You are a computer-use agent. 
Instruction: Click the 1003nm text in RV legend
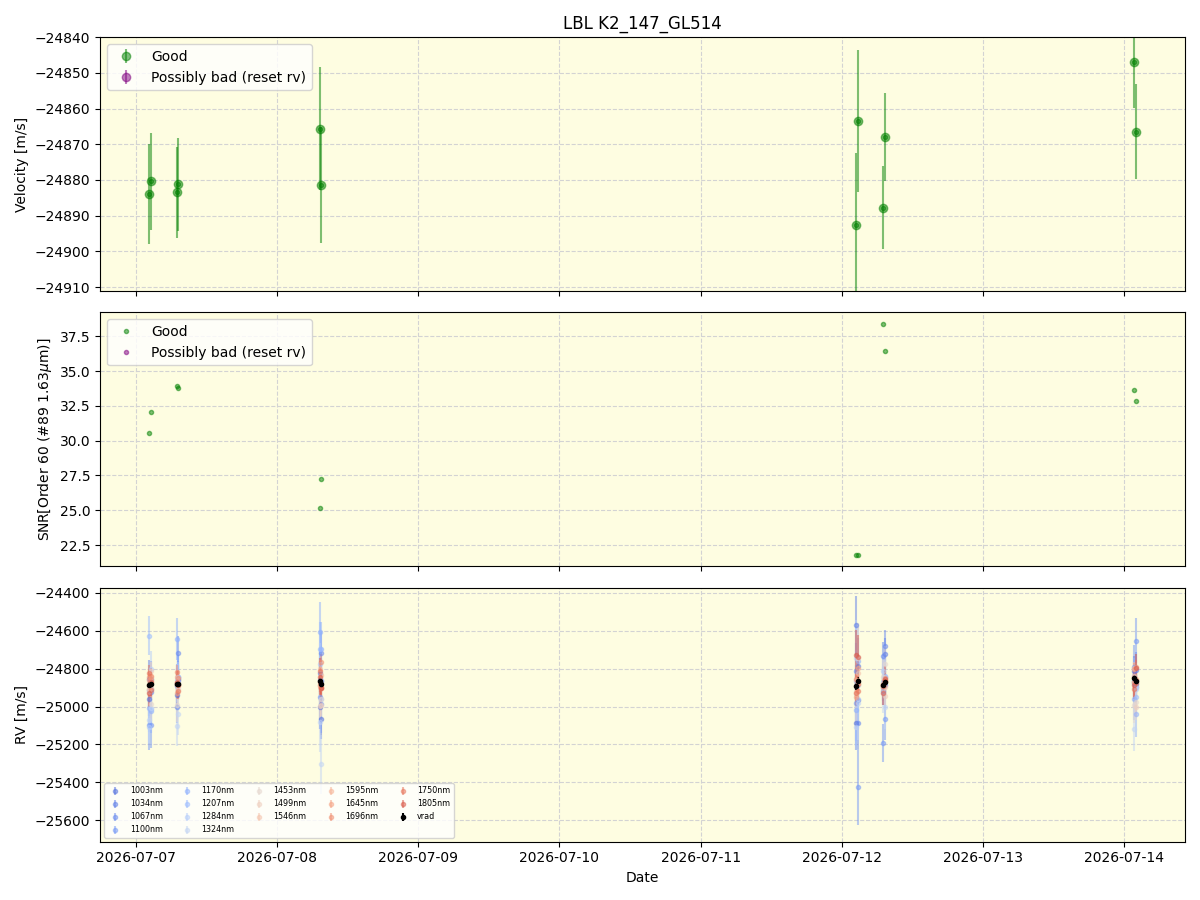(x=146, y=791)
